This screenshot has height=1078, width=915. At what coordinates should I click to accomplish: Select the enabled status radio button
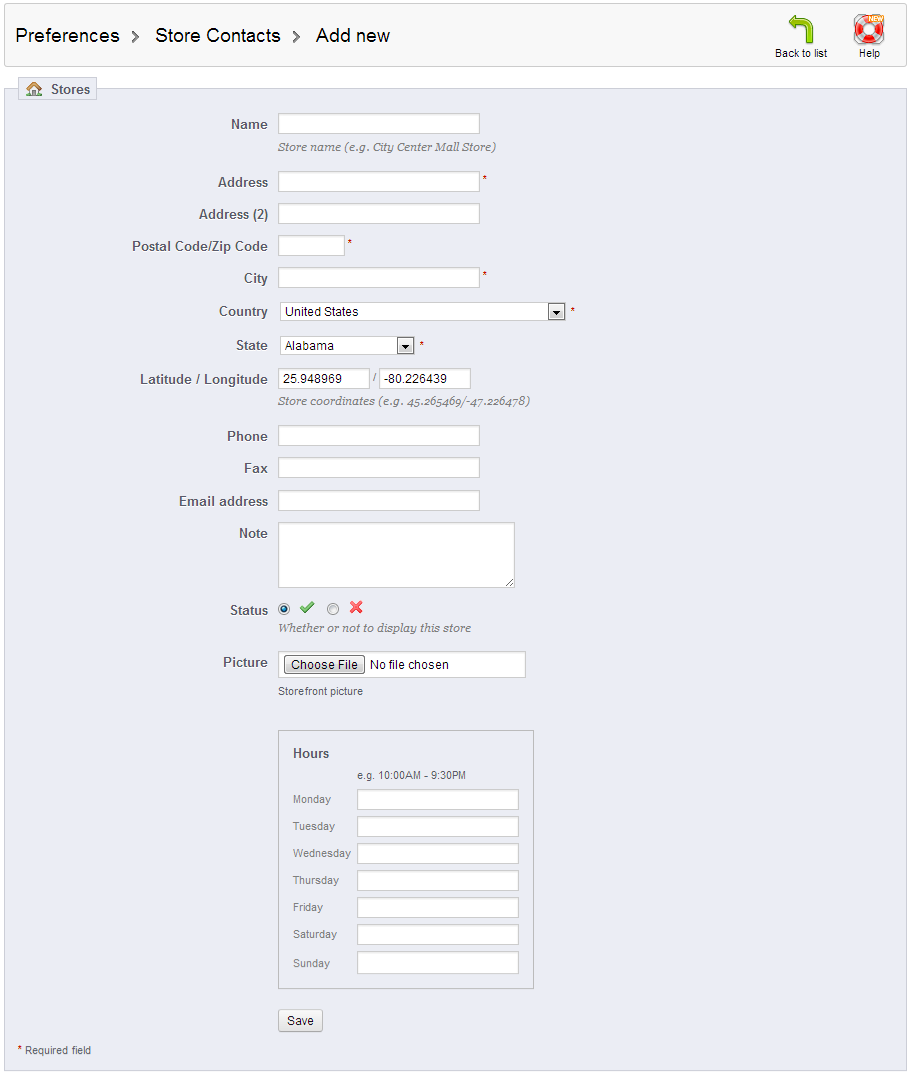(285, 609)
